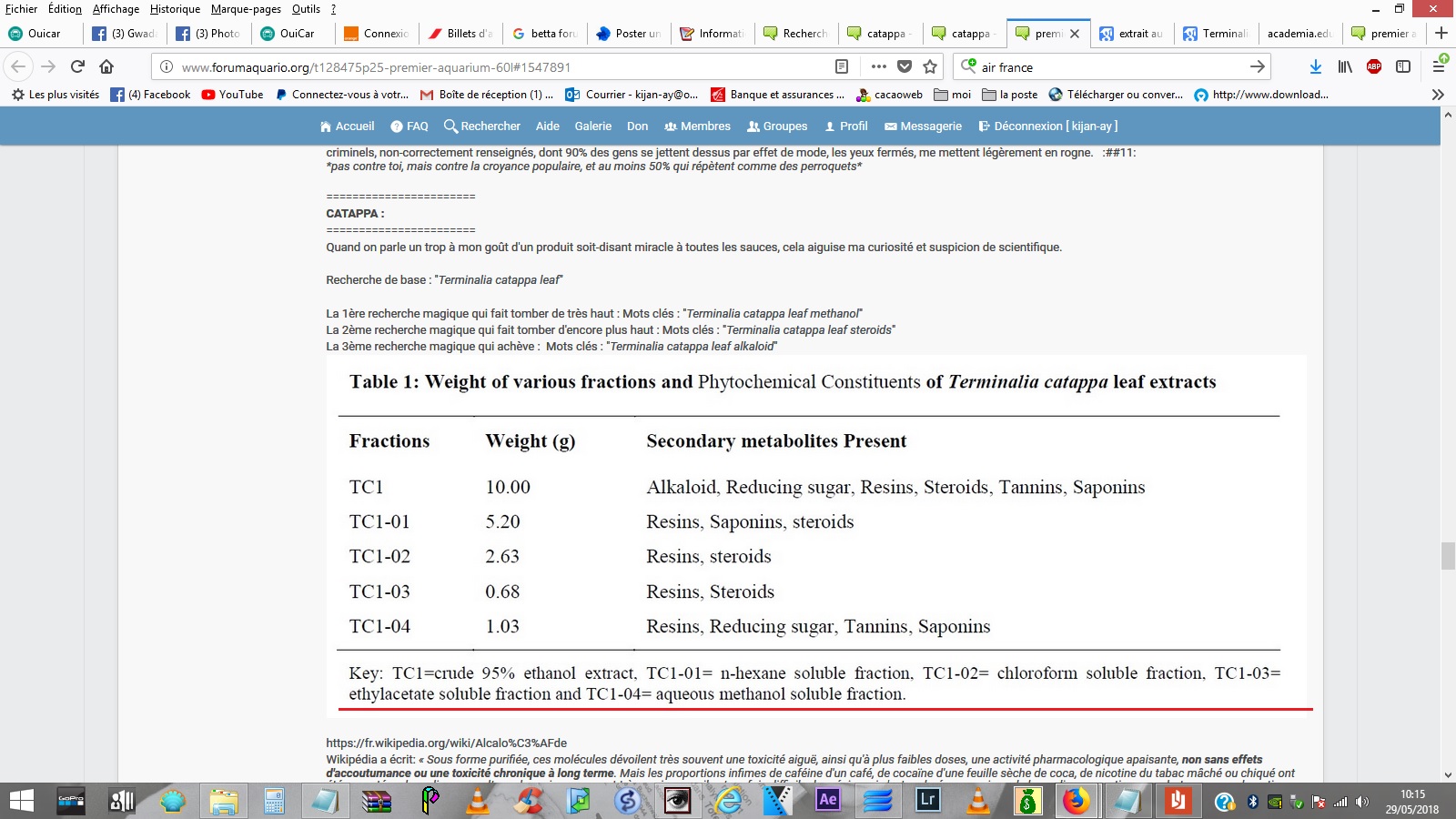This screenshot has width=1456, height=819.
Task: Open the Fichier menu
Action: click(22, 9)
